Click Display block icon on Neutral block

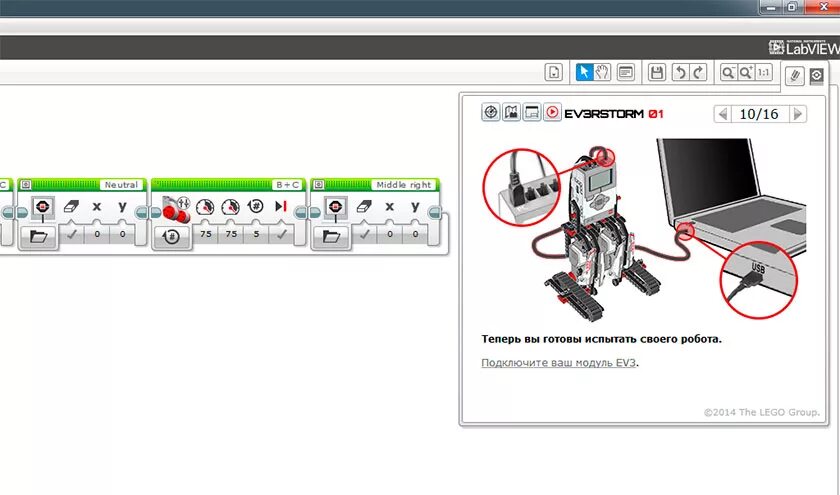(x=43, y=207)
